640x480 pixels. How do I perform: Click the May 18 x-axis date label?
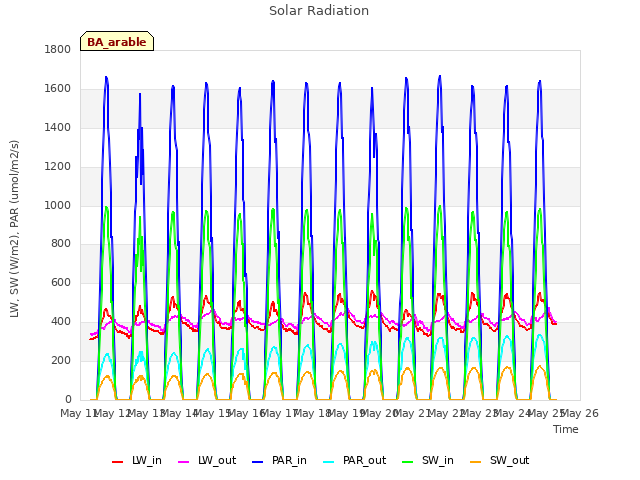coord(312,413)
